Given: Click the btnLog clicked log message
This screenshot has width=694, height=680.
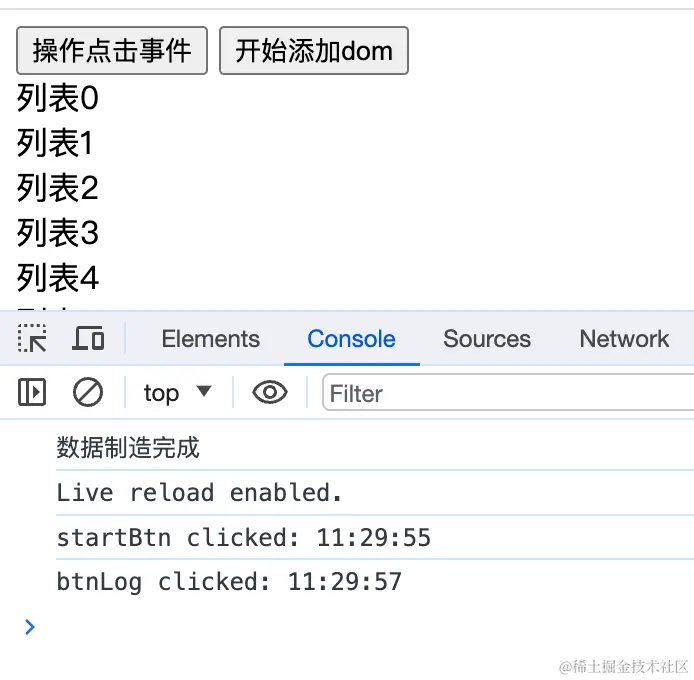Looking at the screenshot, I should [x=229, y=581].
